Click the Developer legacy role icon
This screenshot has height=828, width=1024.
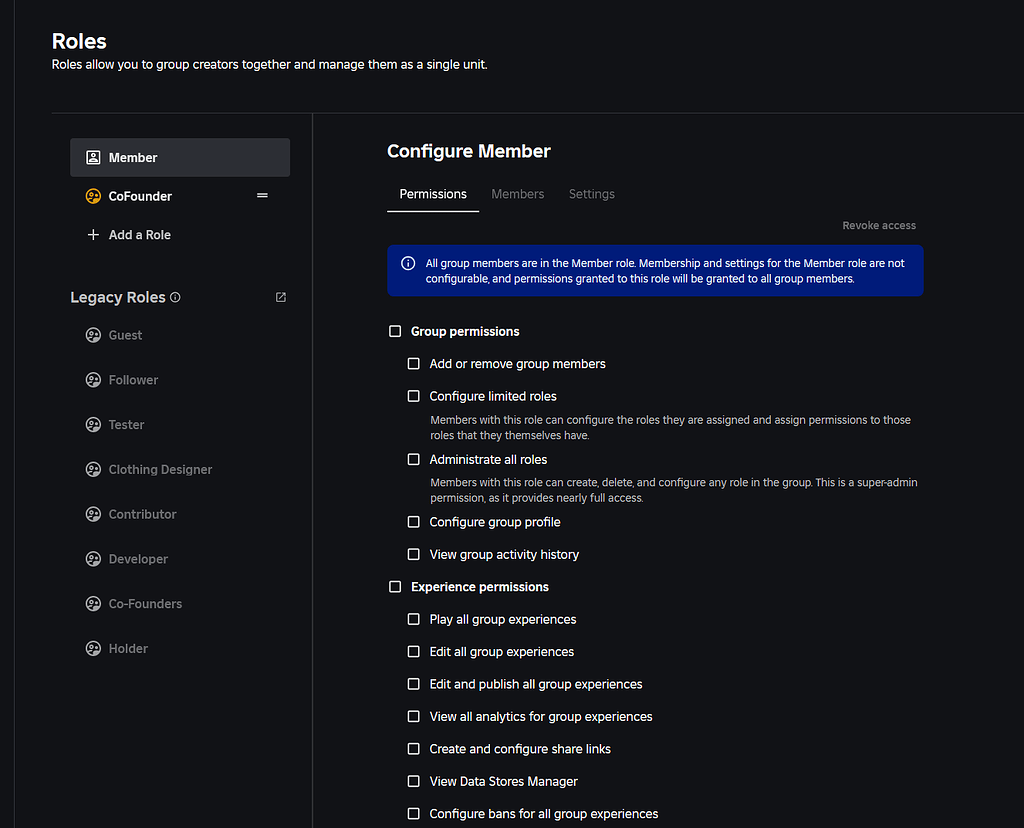(93, 559)
